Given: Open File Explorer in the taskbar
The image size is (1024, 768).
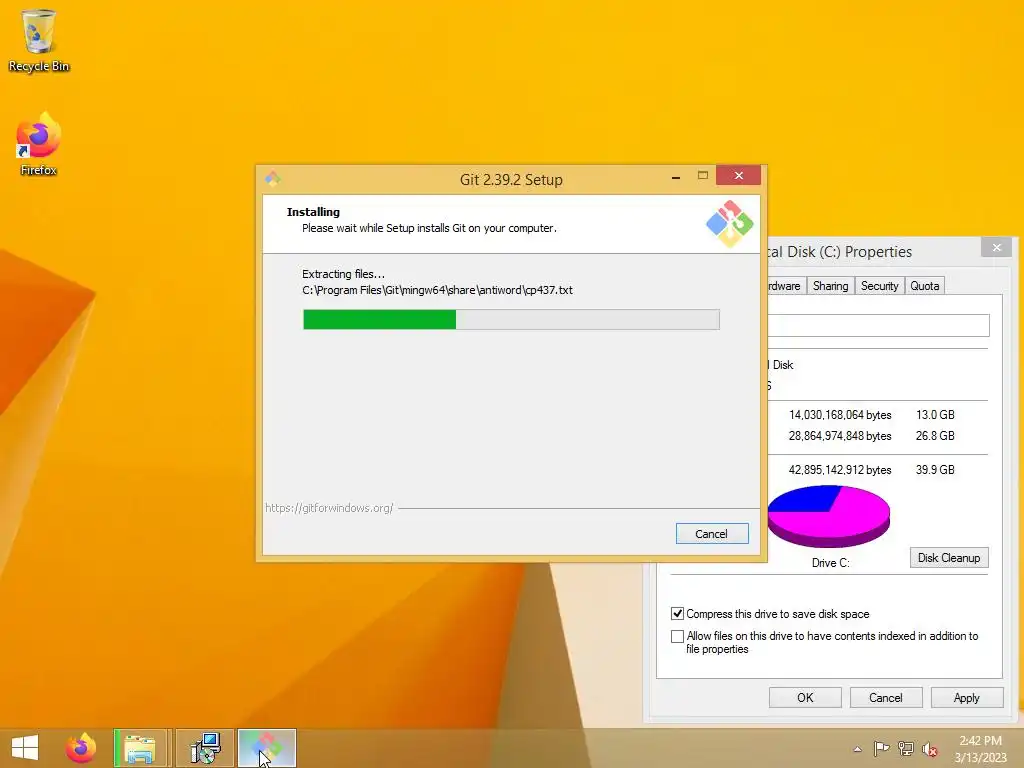Looking at the screenshot, I should 140,748.
